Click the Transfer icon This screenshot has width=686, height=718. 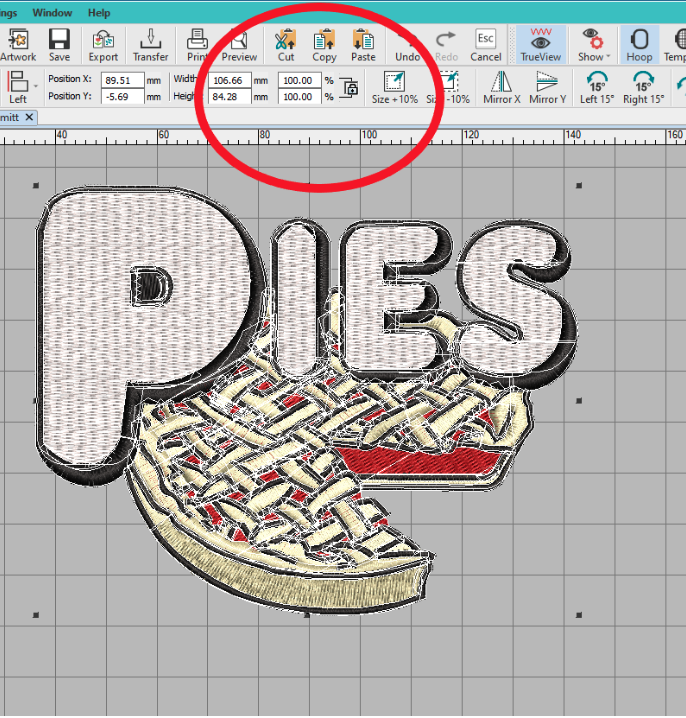click(150, 45)
